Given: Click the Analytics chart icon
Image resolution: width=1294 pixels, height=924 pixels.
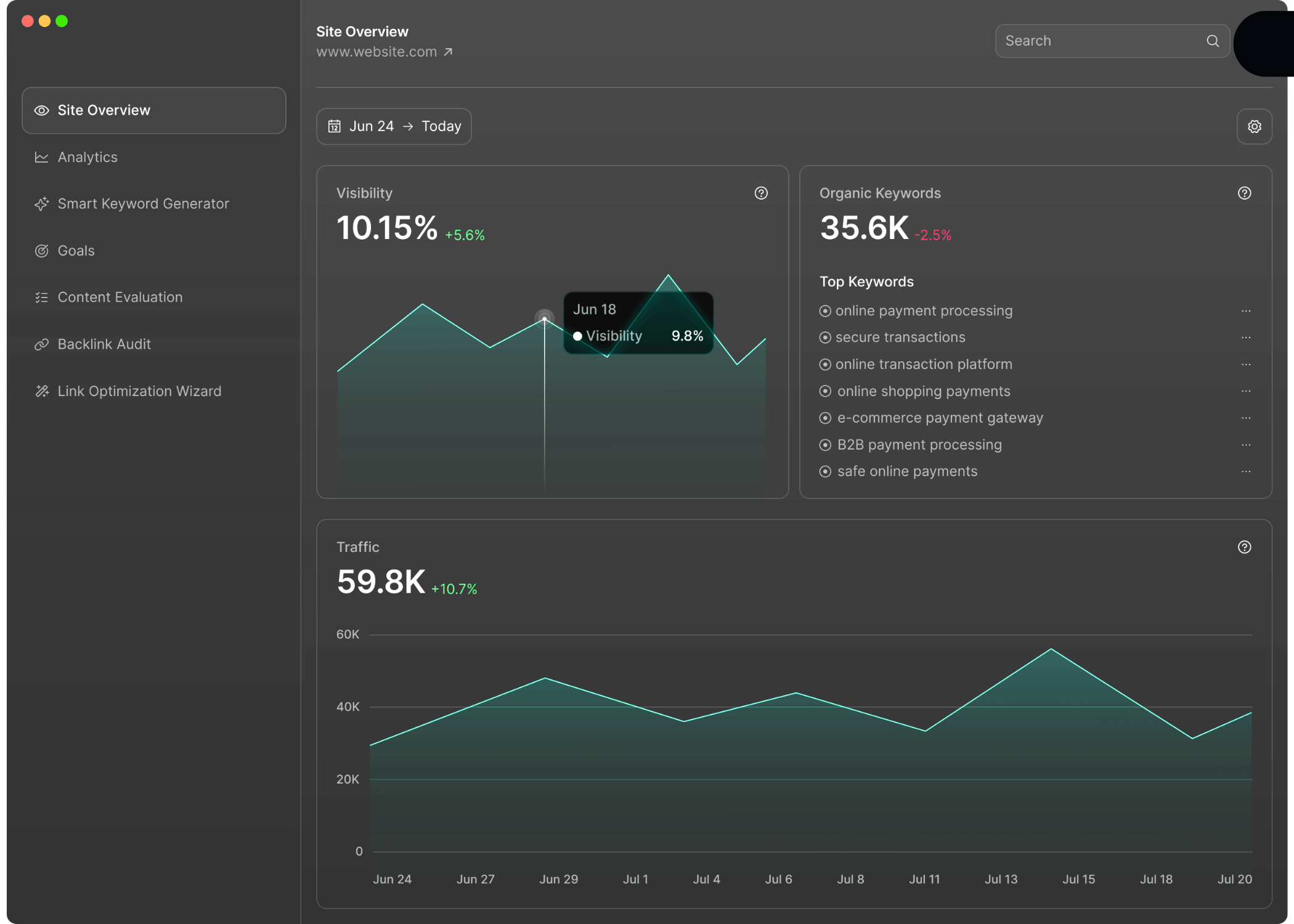Looking at the screenshot, I should (x=41, y=158).
